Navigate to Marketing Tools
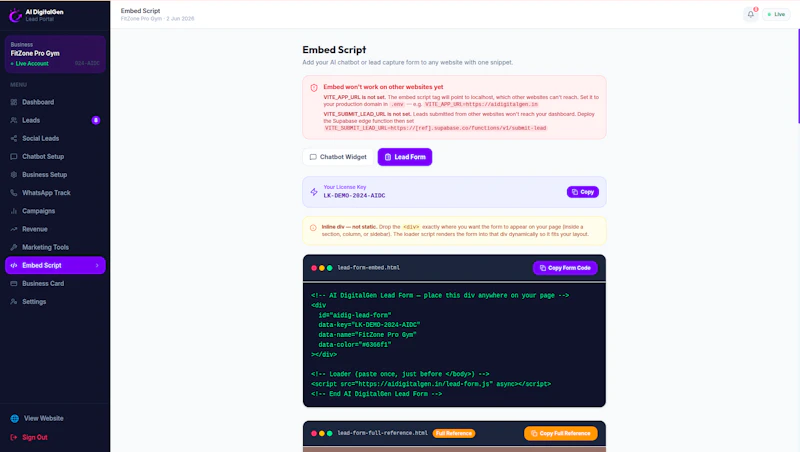The image size is (800, 452). pyautogui.click(x=55, y=247)
